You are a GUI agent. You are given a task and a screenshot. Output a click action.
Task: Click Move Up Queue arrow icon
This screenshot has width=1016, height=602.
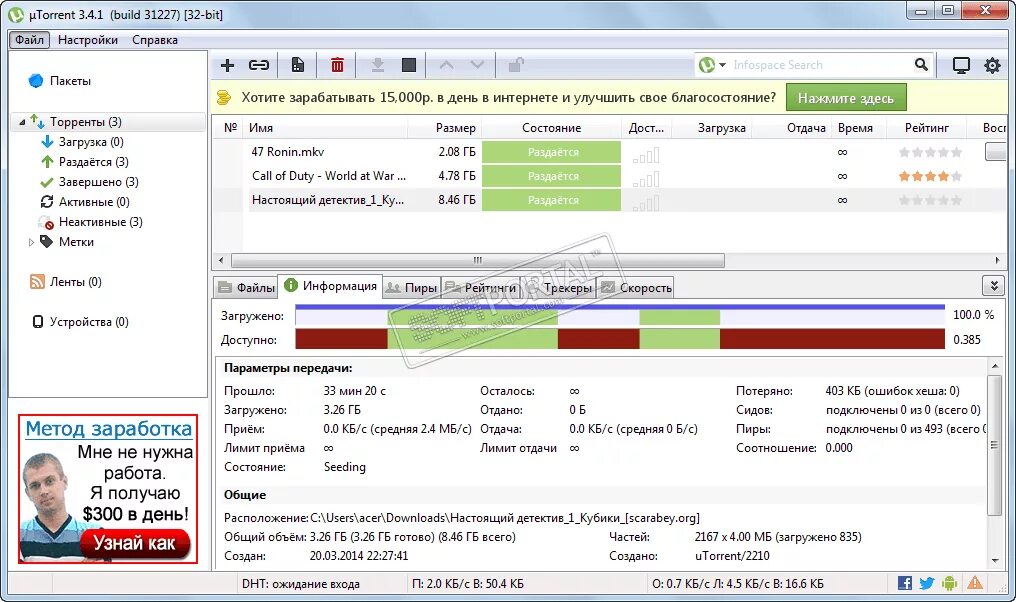[446, 65]
